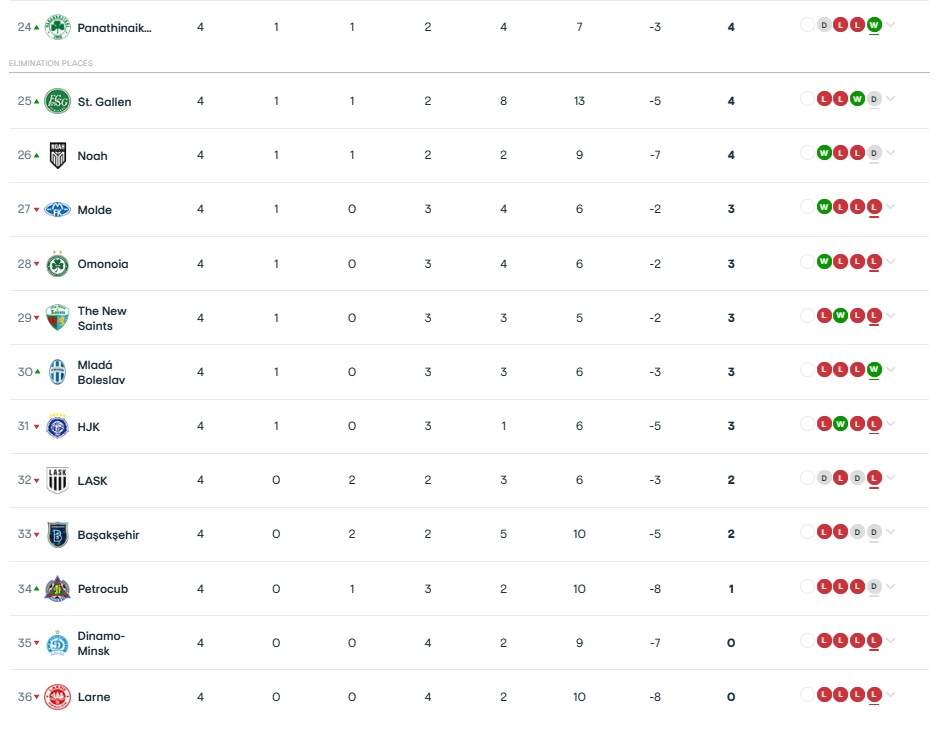Click the D draw badge in Petrocub's form
The height and width of the screenshot is (734, 947).
(x=874, y=586)
